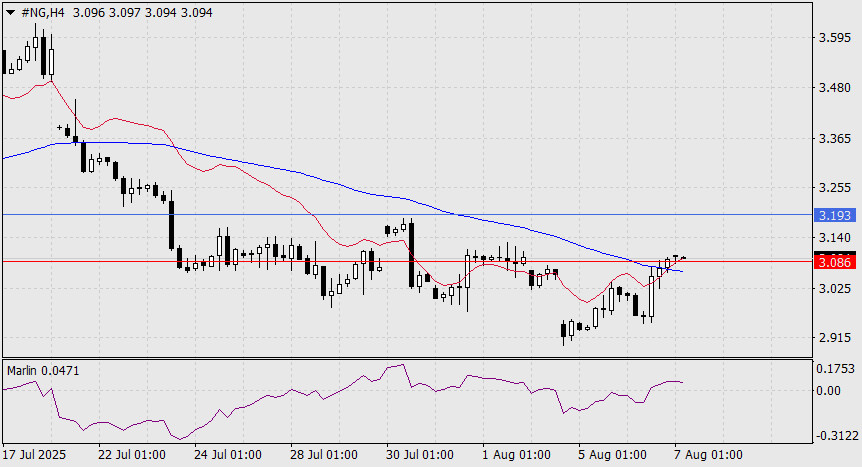Image resolution: width=862 pixels, height=467 pixels.
Task: Click the 2.915 price scale value
Action: 835,338
